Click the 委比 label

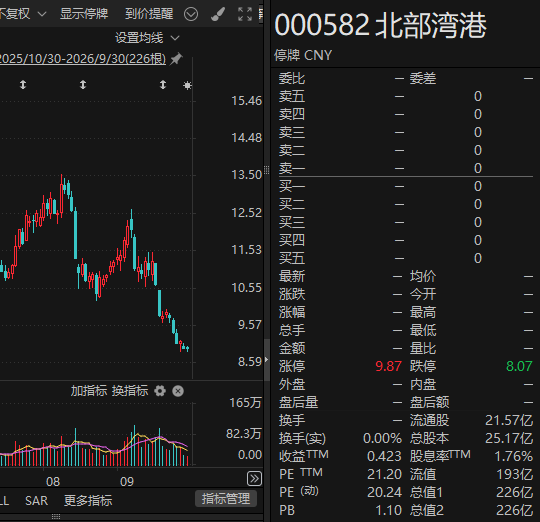pyautogui.click(x=292, y=79)
